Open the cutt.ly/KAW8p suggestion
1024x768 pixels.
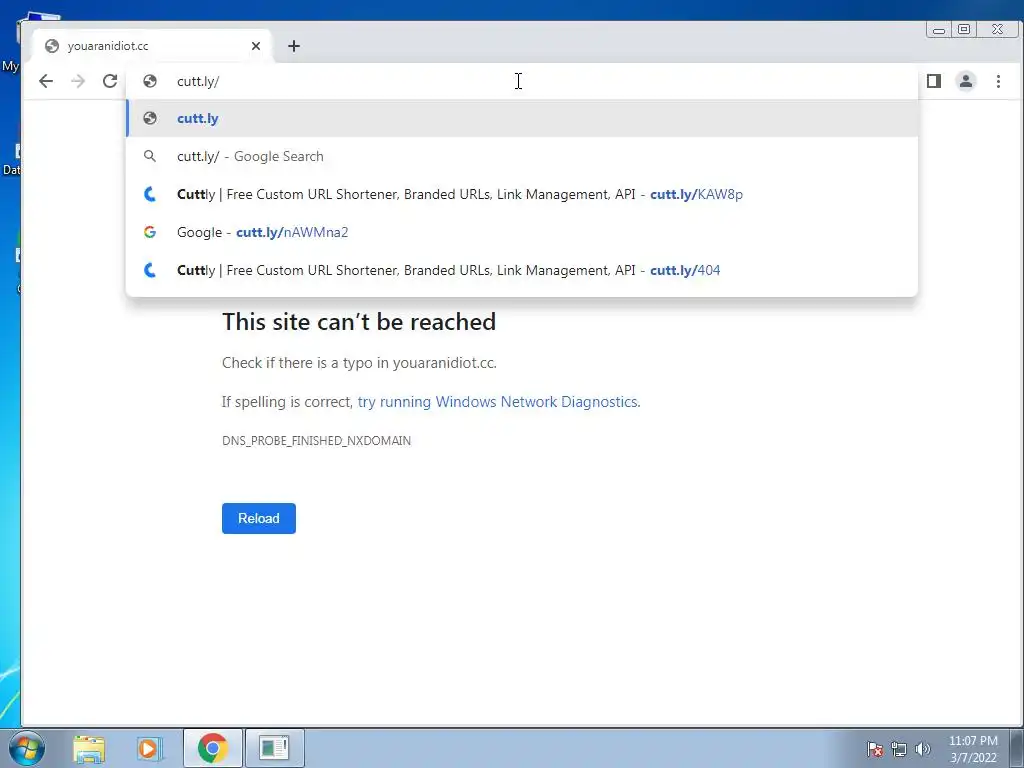point(522,194)
